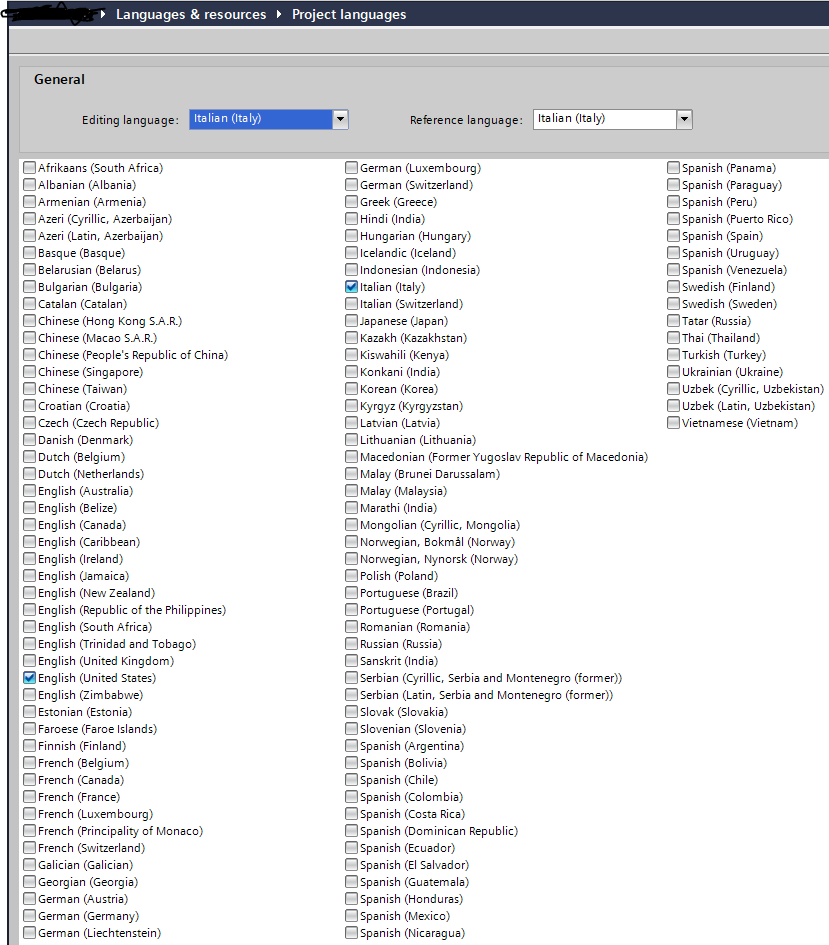The image size is (829, 945).
Task: Tick the German (Luxembourg) checkbox
Action: click(351, 168)
